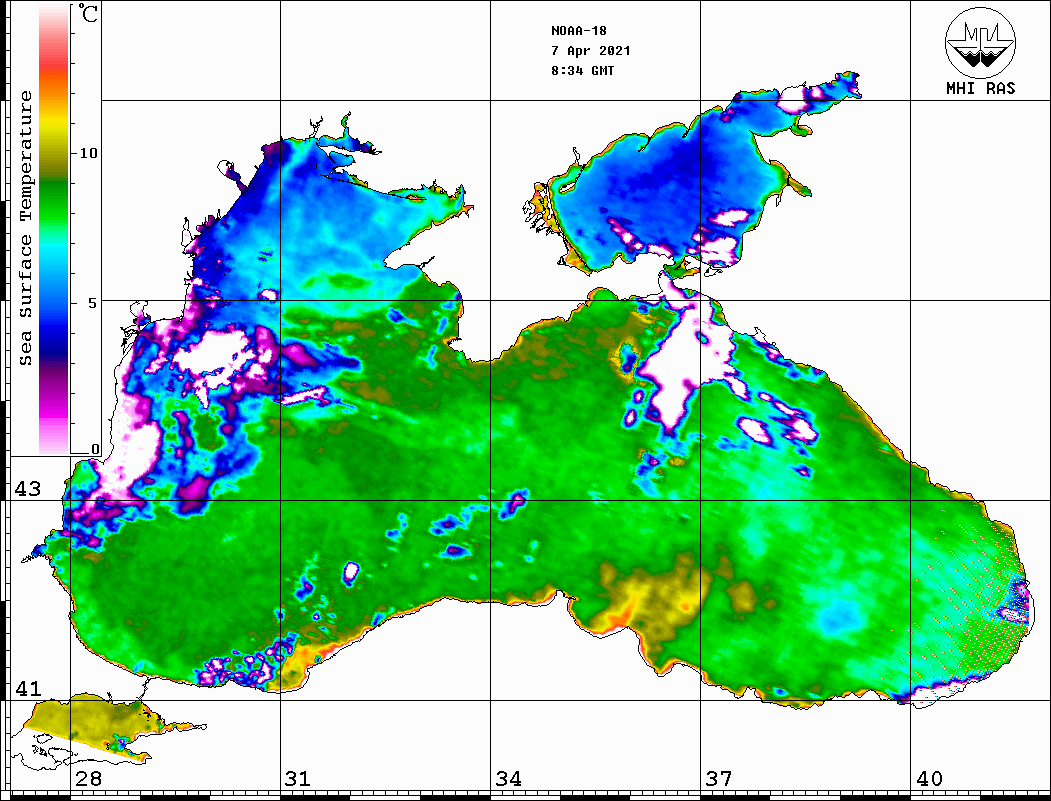This screenshot has height=801, width=1051.
Task: Click the '10' tick on the temperature scale
Action: (88, 153)
